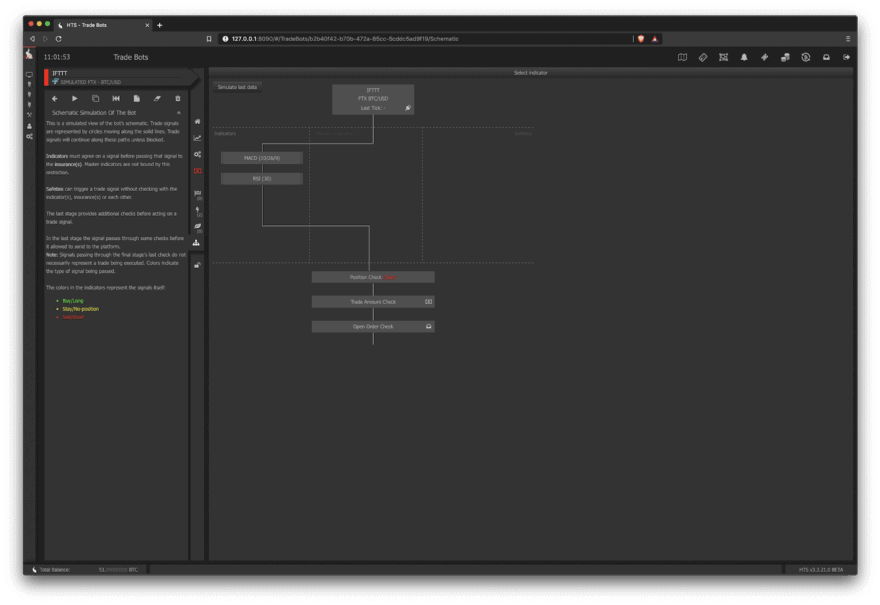This screenshot has height=605, width=880.
Task: Click the back arrow in bot toolbar
Action: point(54,99)
